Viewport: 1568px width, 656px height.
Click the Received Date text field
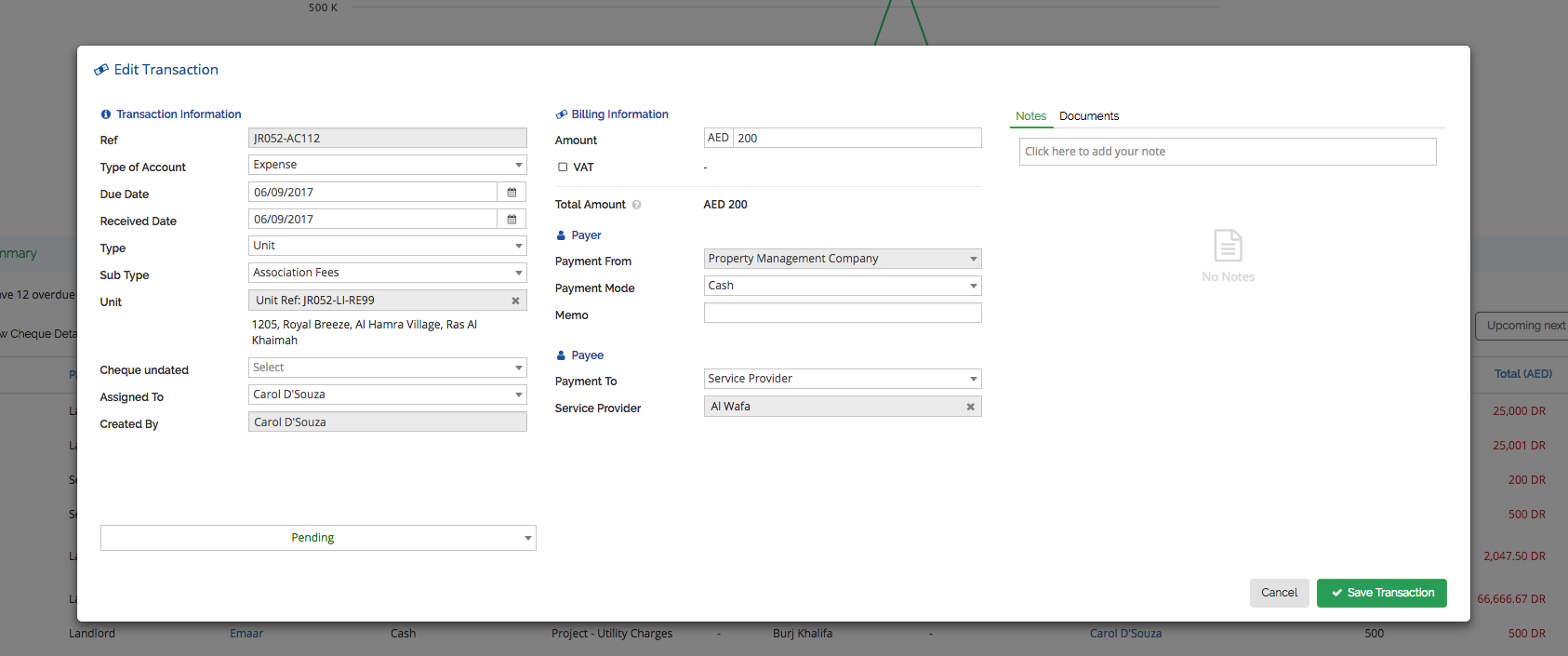pos(373,220)
